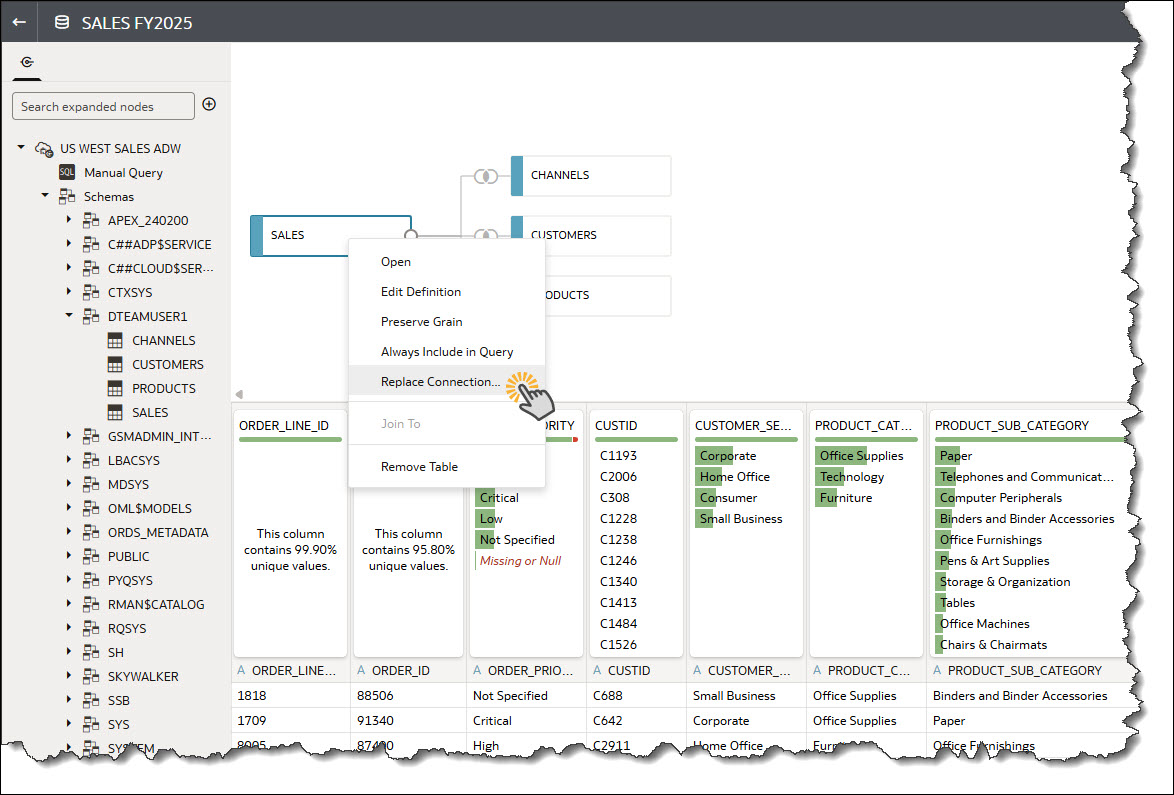Click the DTEAMUSER1 schema icon
Screen dimensions: 1174x795
[91, 316]
